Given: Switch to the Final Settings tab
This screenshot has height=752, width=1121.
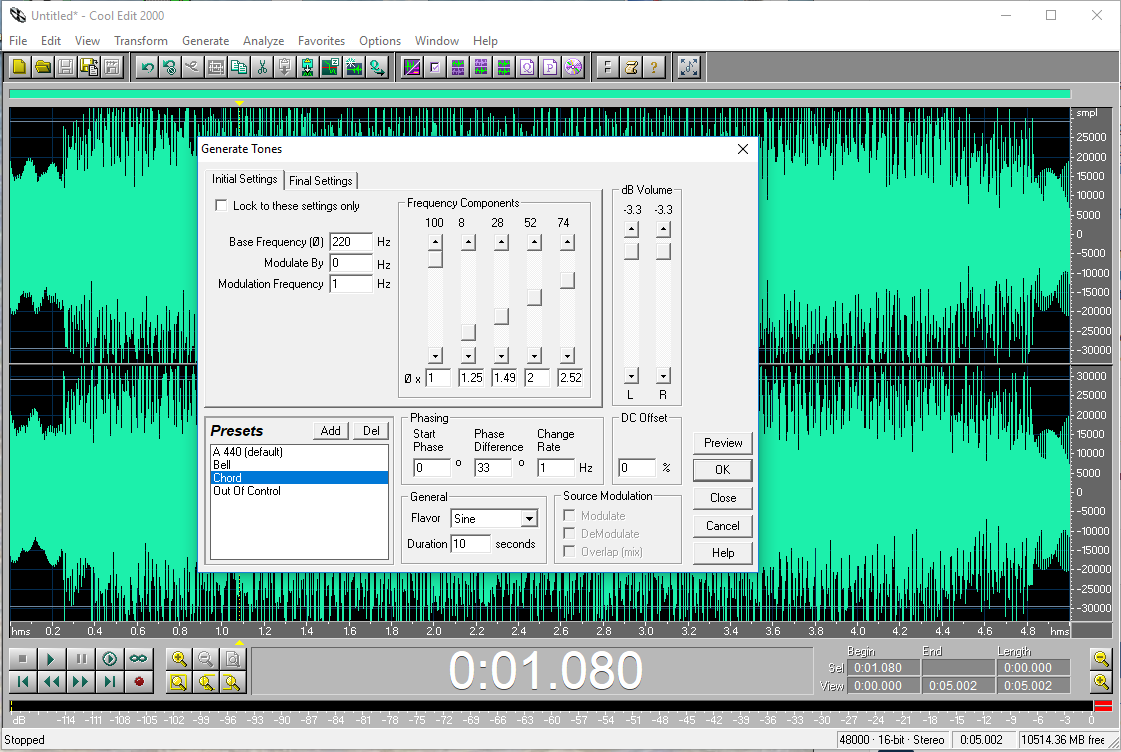Looking at the screenshot, I should coord(320,181).
